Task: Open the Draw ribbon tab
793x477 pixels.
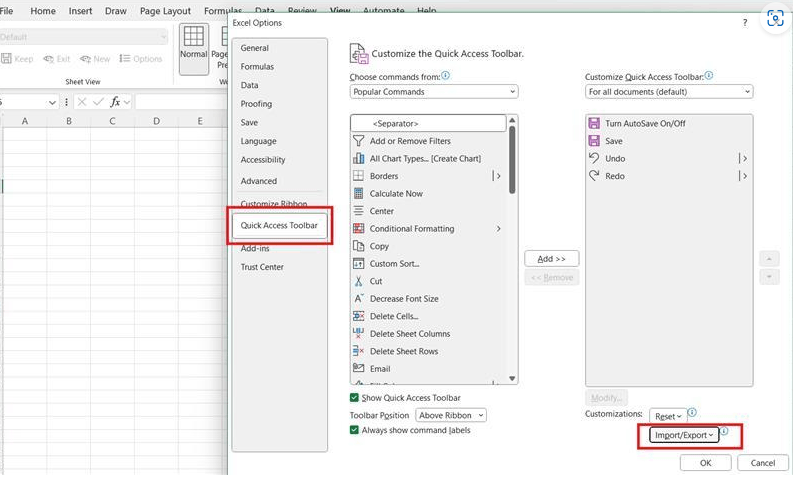Action: click(116, 11)
